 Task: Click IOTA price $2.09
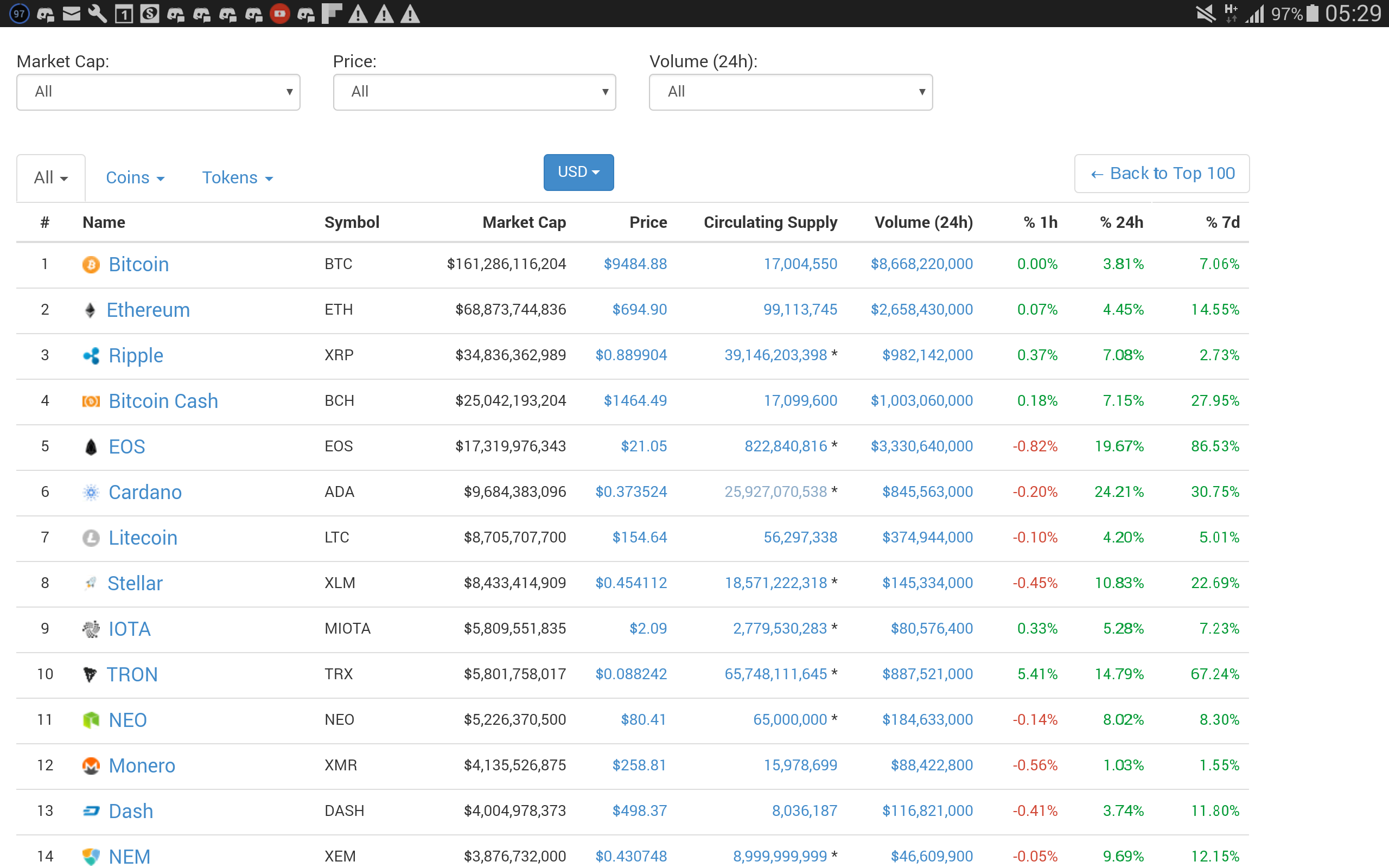[x=648, y=629]
